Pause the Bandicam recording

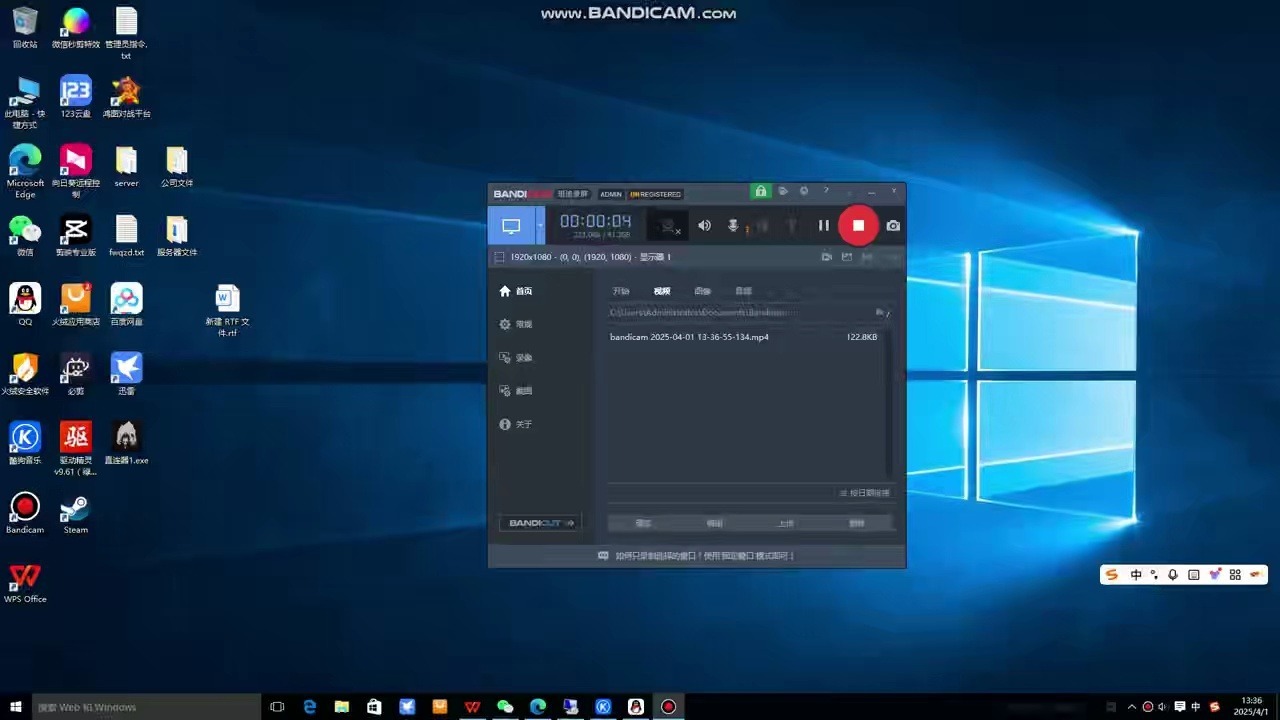click(x=823, y=226)
